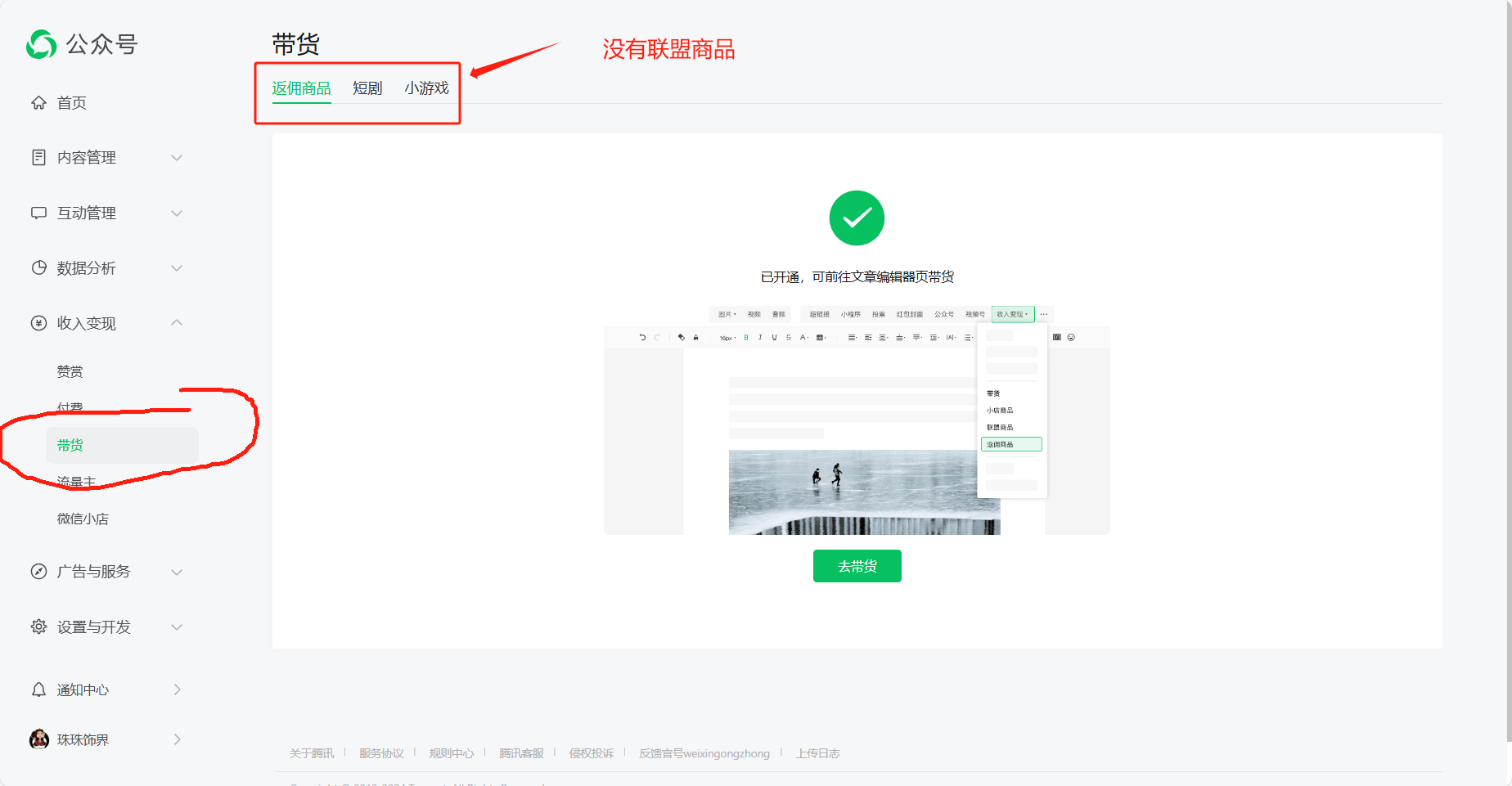Switch to the 小游戏 tab

point(426,88)
